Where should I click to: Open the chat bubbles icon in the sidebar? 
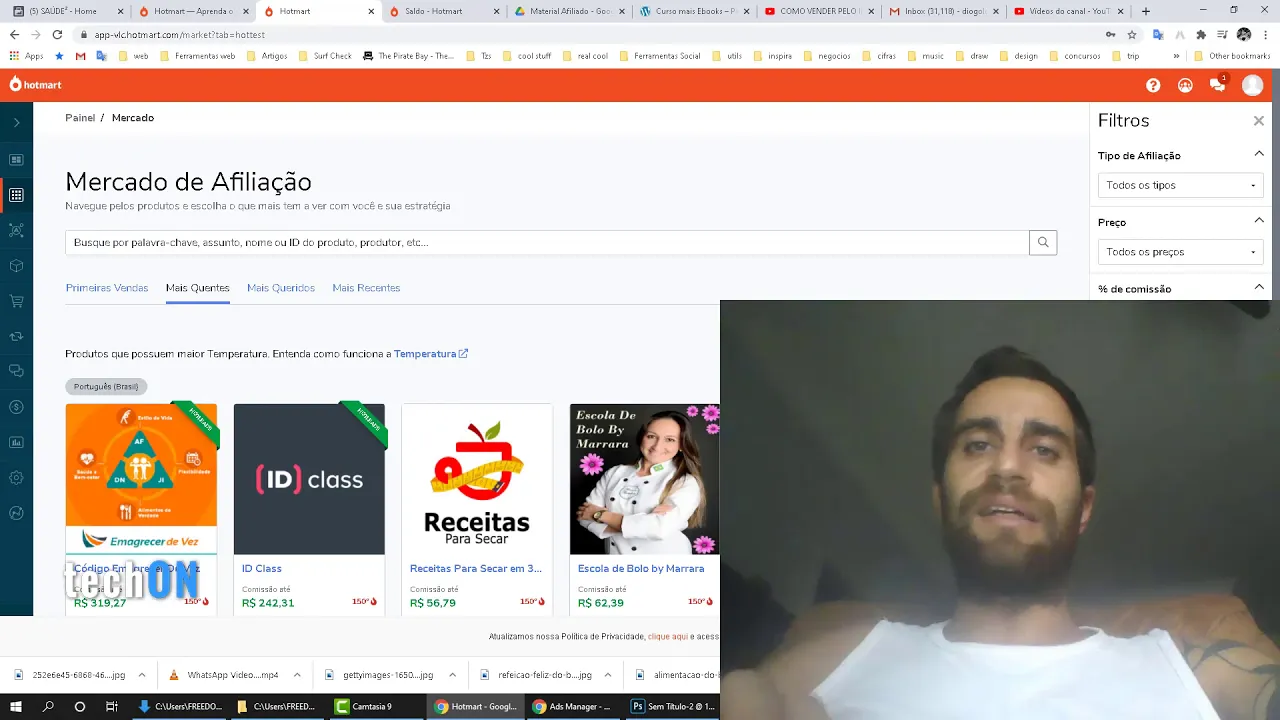tap(16, 371)
